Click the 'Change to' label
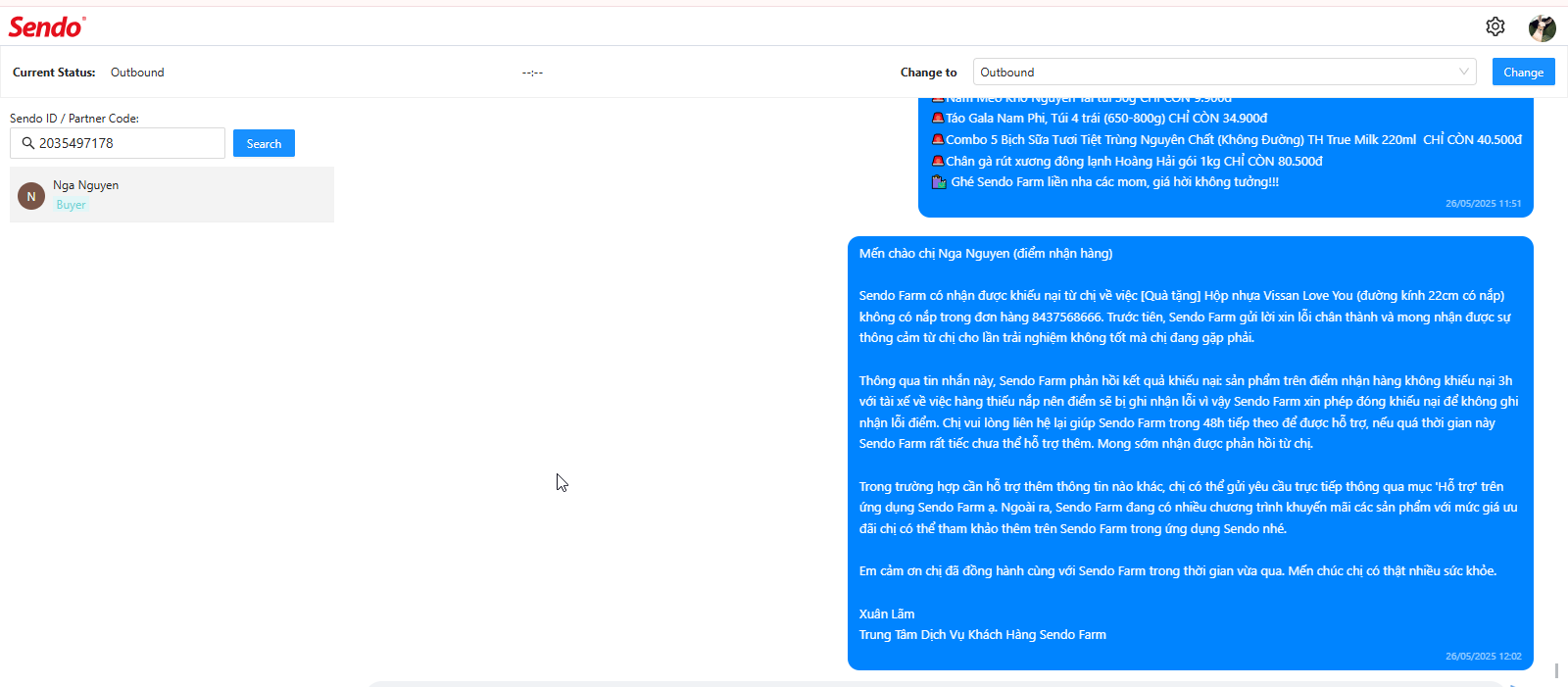The width and height of the screenshot is (1568, 687). click(x=929, y=73)
